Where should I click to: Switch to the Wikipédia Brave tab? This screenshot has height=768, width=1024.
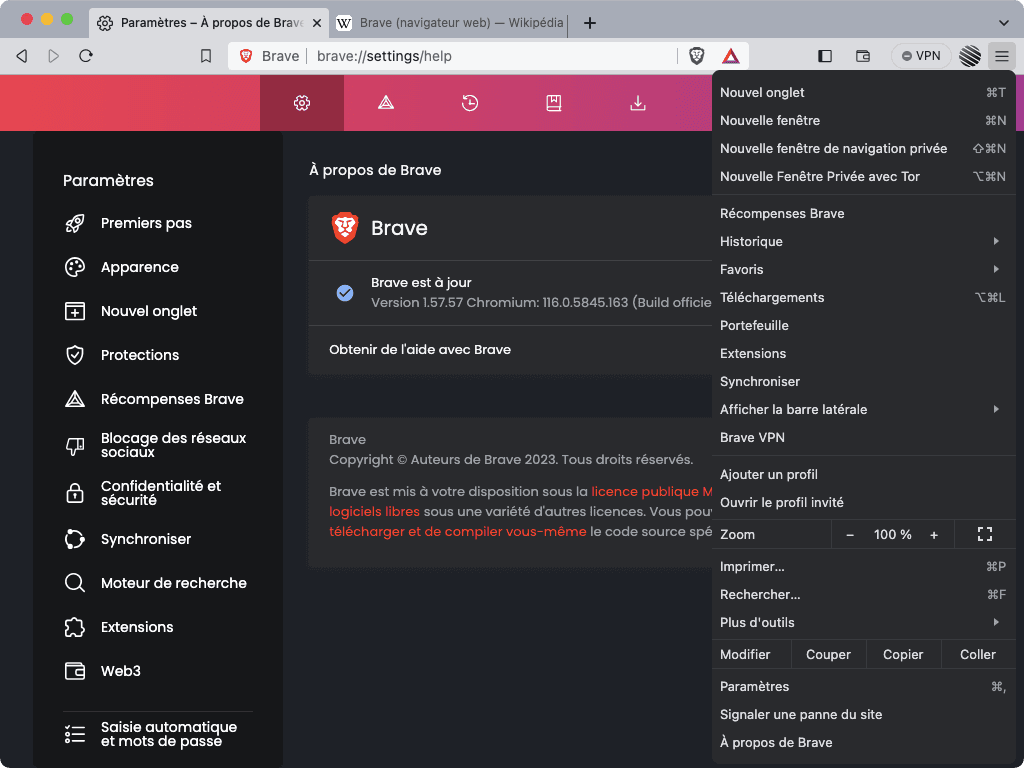pos(450,22)
